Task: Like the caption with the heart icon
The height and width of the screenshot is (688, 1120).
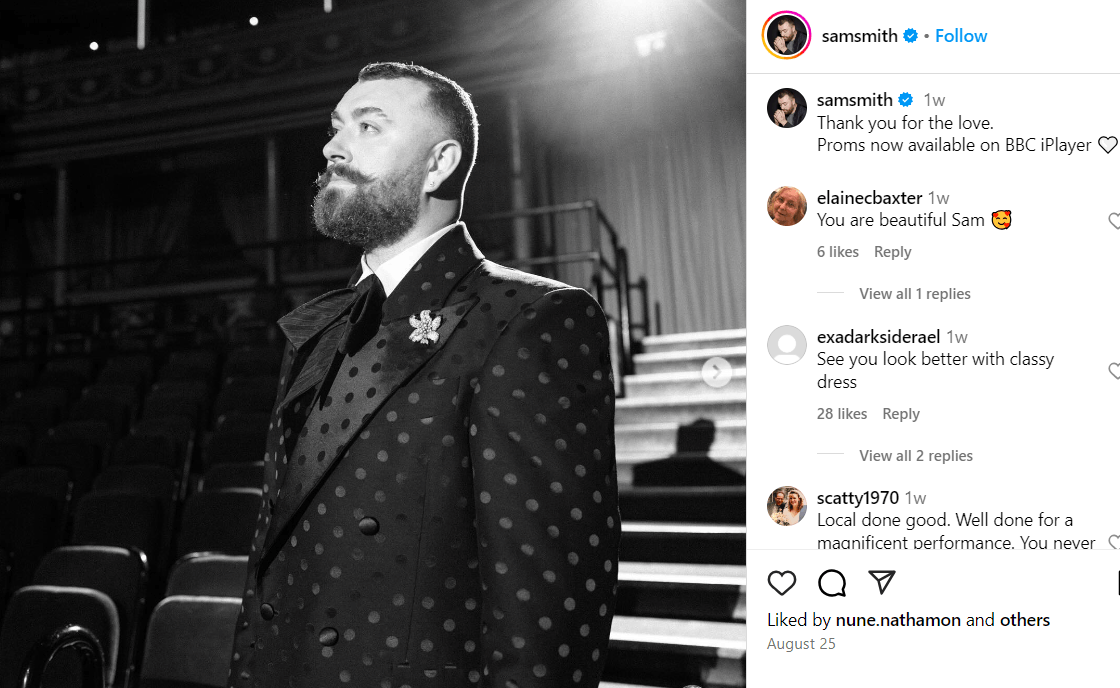Action: (1107, 145)
